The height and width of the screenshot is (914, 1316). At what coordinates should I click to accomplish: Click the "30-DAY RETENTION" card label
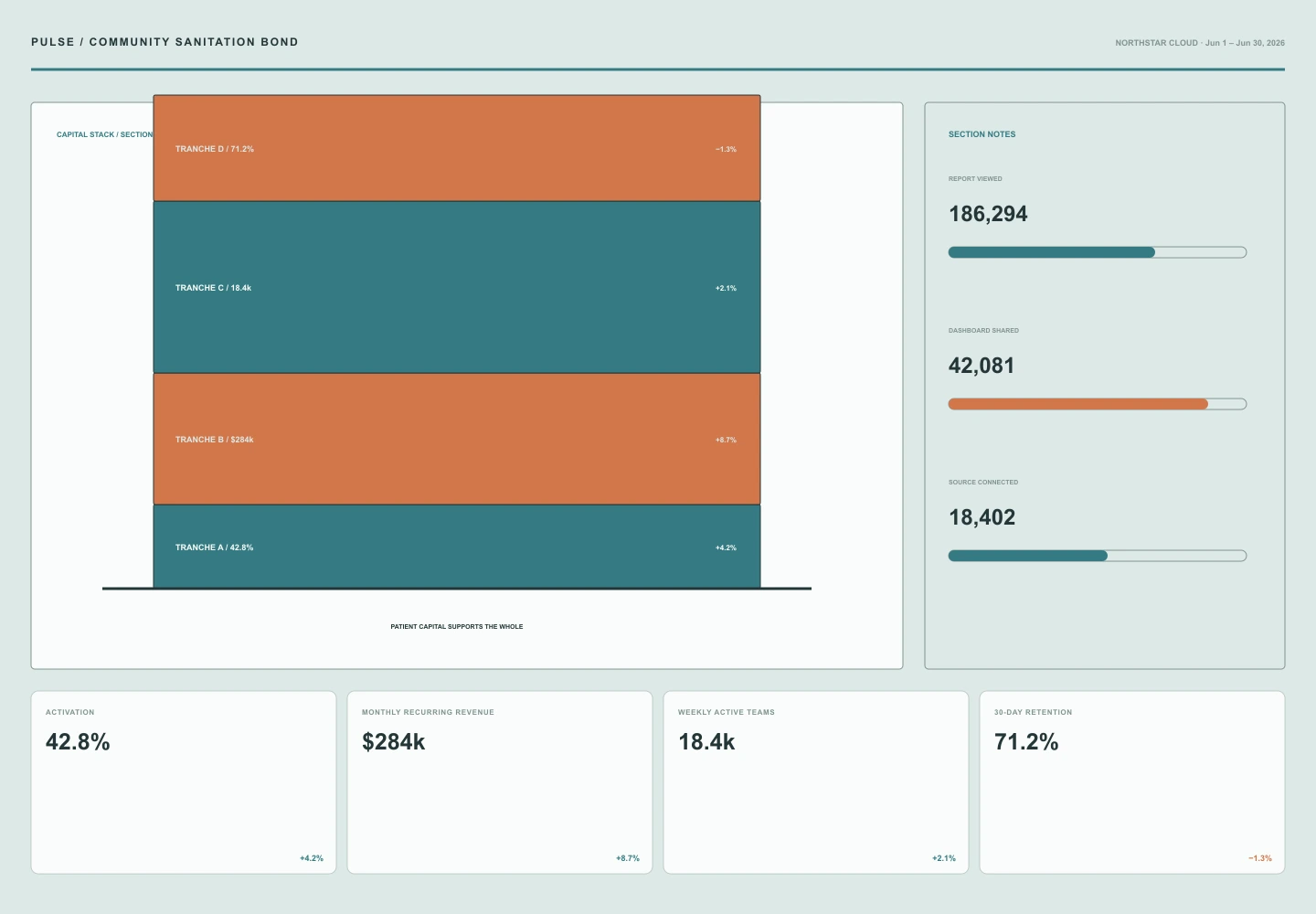click(1034, 712)
